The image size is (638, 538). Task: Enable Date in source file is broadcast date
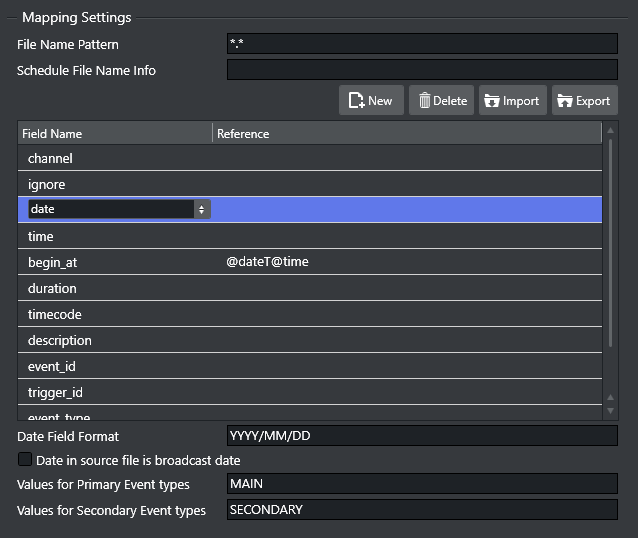coord(25,460)
